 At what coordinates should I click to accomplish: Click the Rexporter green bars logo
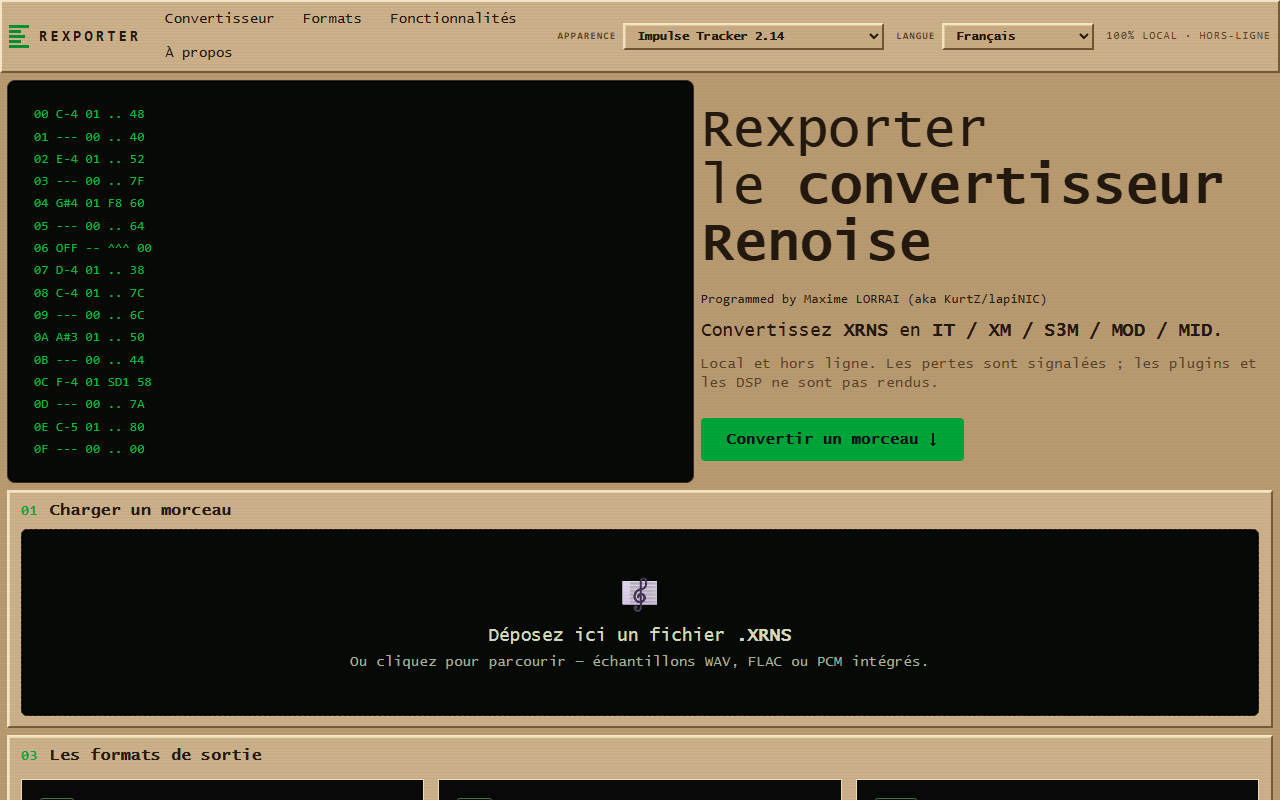19,36
